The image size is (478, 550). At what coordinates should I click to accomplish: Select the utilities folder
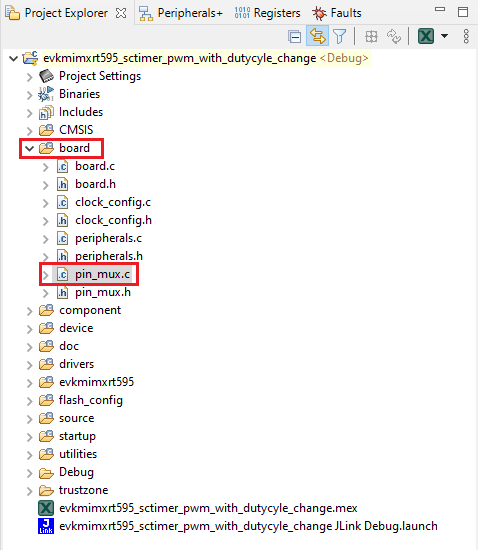point(78,454)
